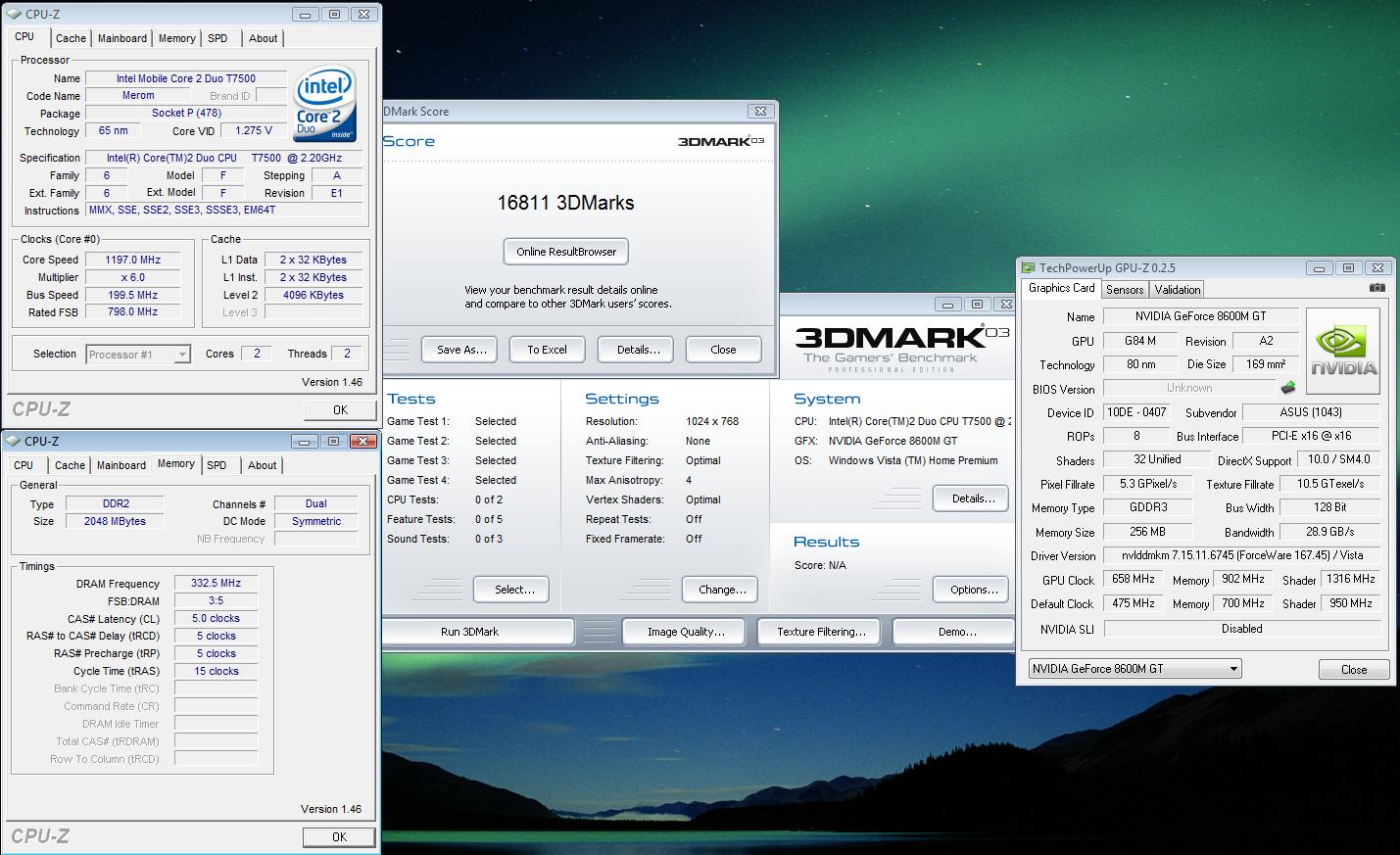
Task: Switch to Mainboard tab in top CPU-Z
Action: (x=122, y=38)
